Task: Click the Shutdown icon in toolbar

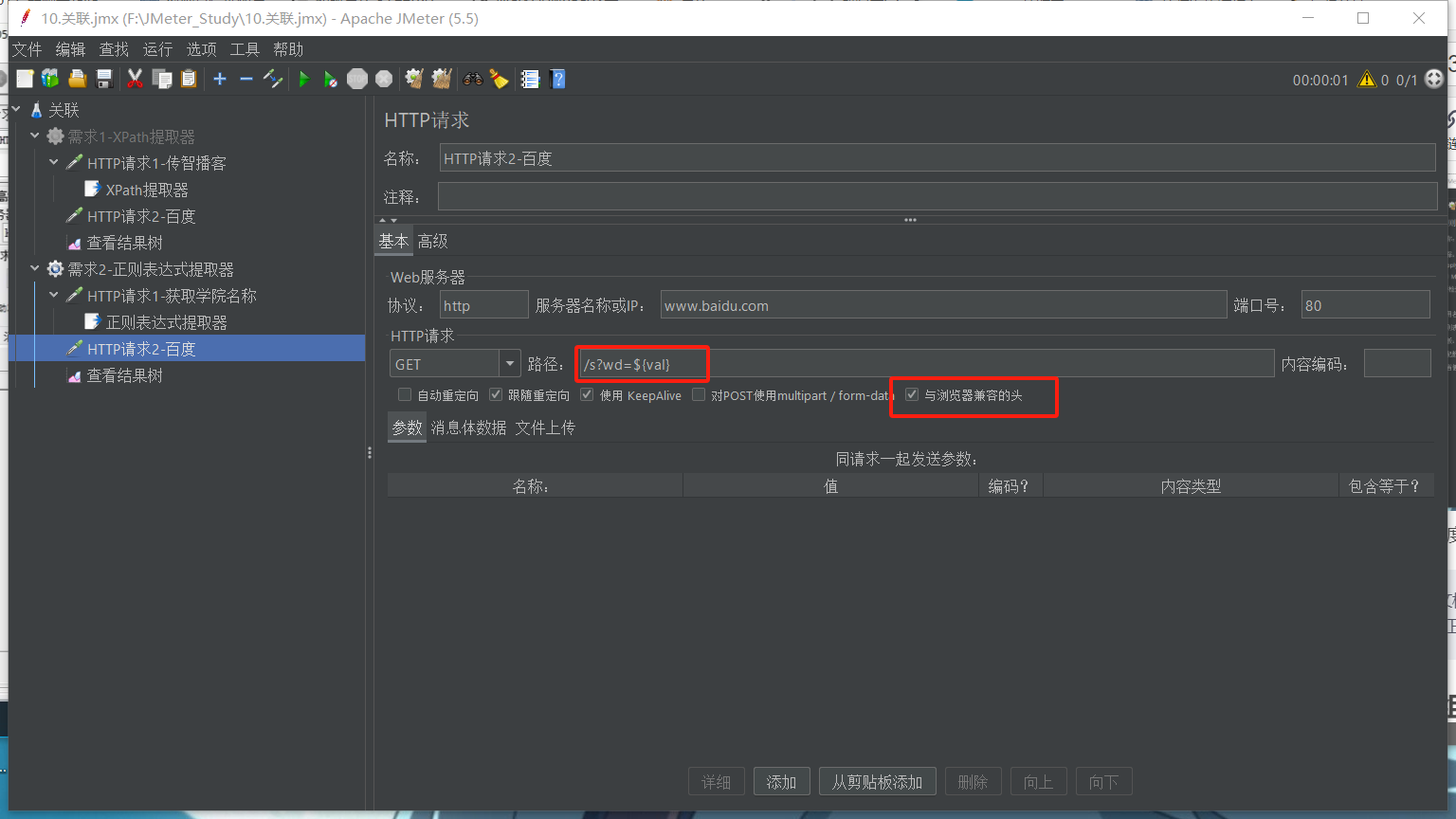Action: tap(384, 79)
